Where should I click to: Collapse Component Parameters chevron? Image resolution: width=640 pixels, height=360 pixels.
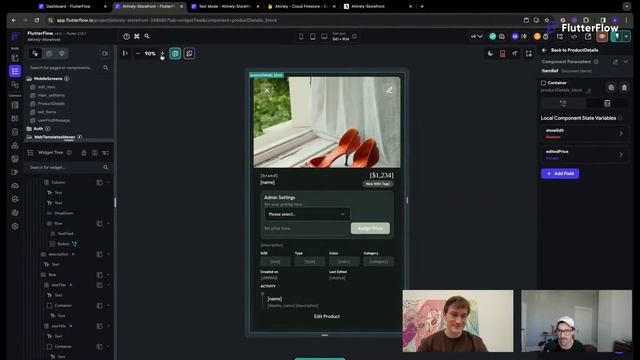pos(626,62)
